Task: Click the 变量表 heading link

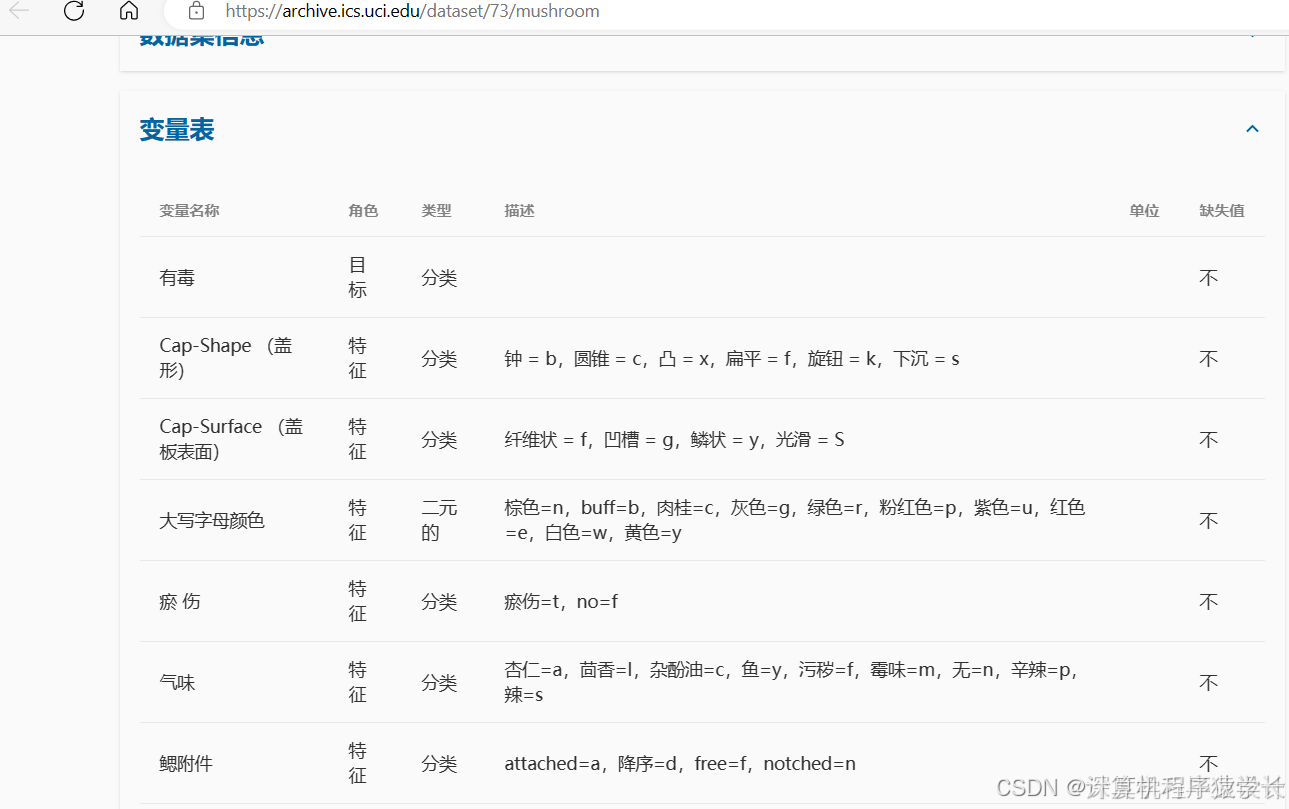Action: 176,129
